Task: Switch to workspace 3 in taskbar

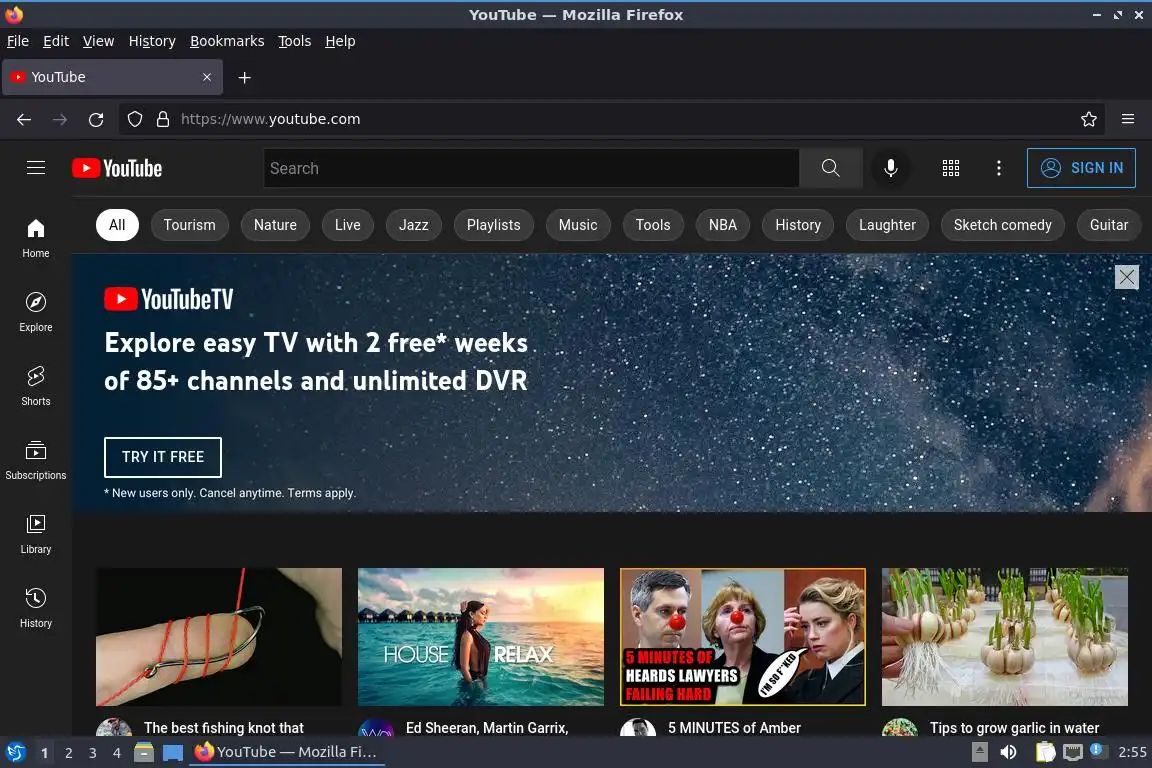Action: 93,753
